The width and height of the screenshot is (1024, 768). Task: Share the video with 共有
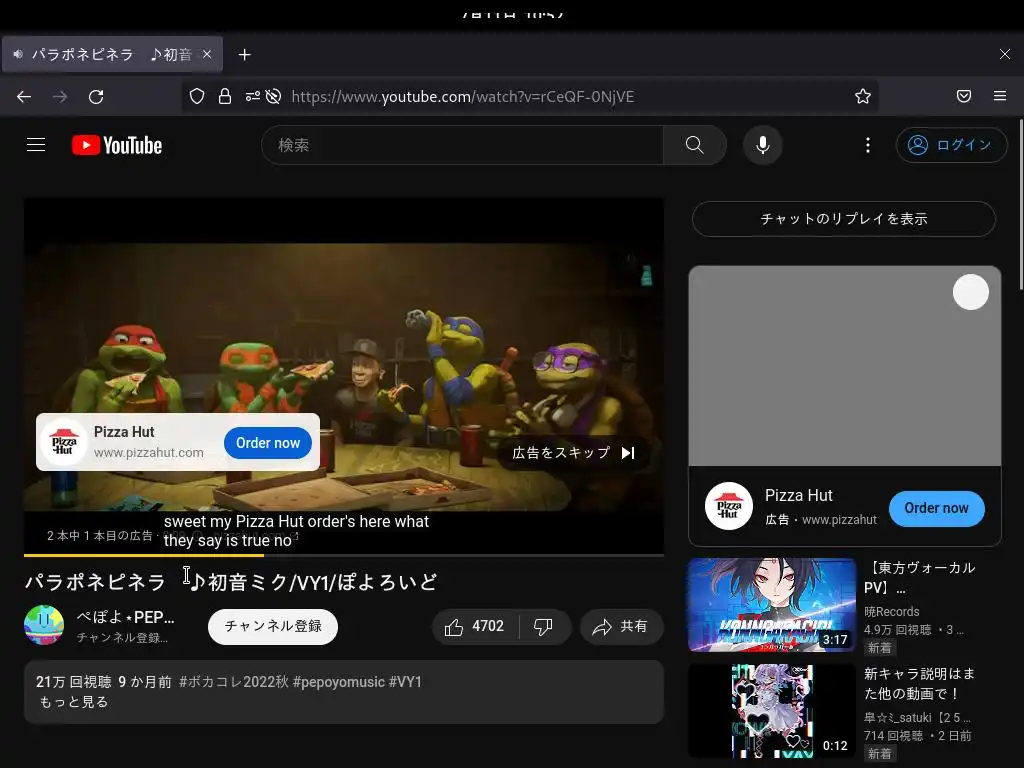(621, 627)
